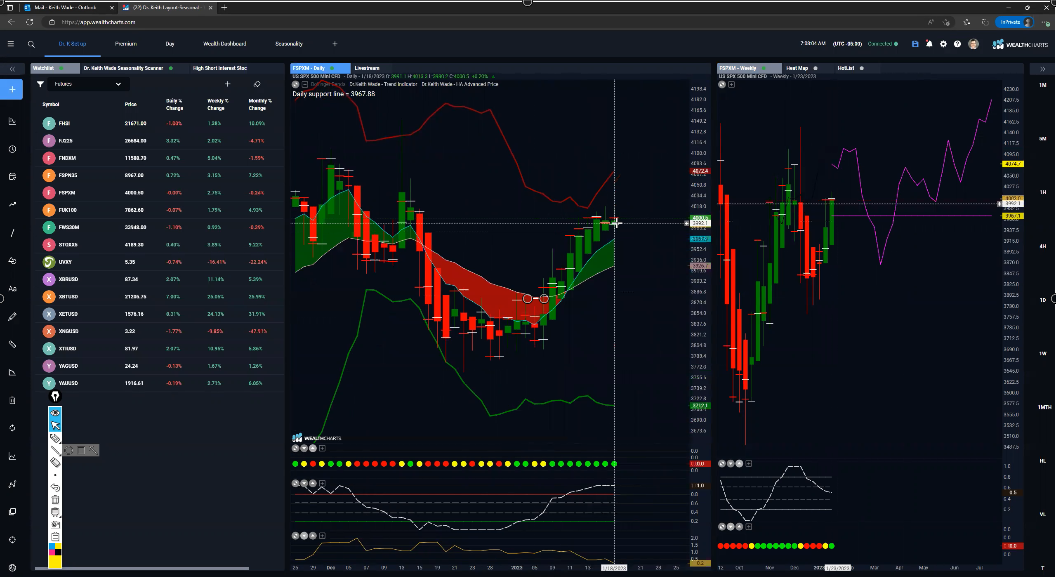
Task: Select the line drawing tool in the annotation toolbar
Action: 55,450
